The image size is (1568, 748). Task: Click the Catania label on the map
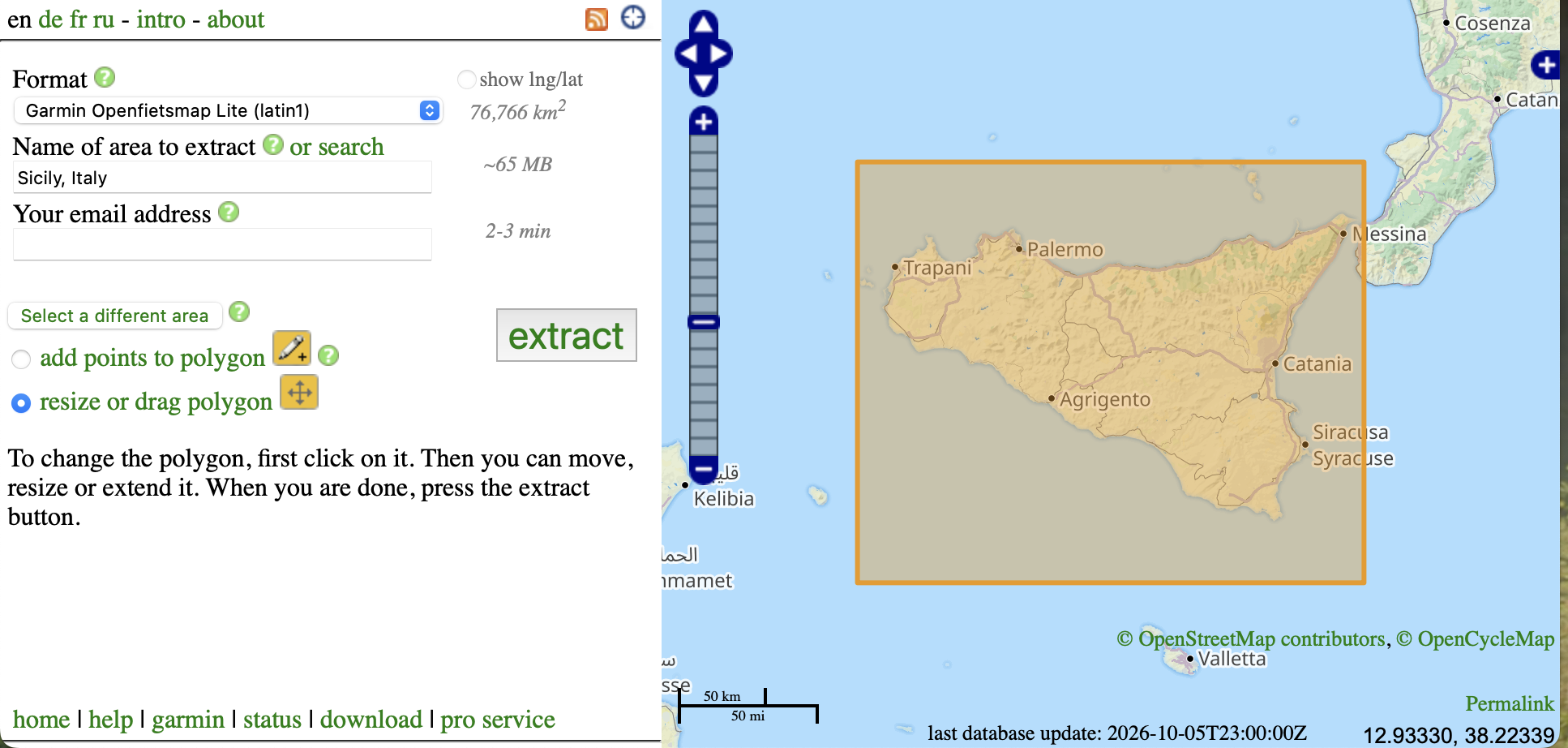tap(1317, 363)
